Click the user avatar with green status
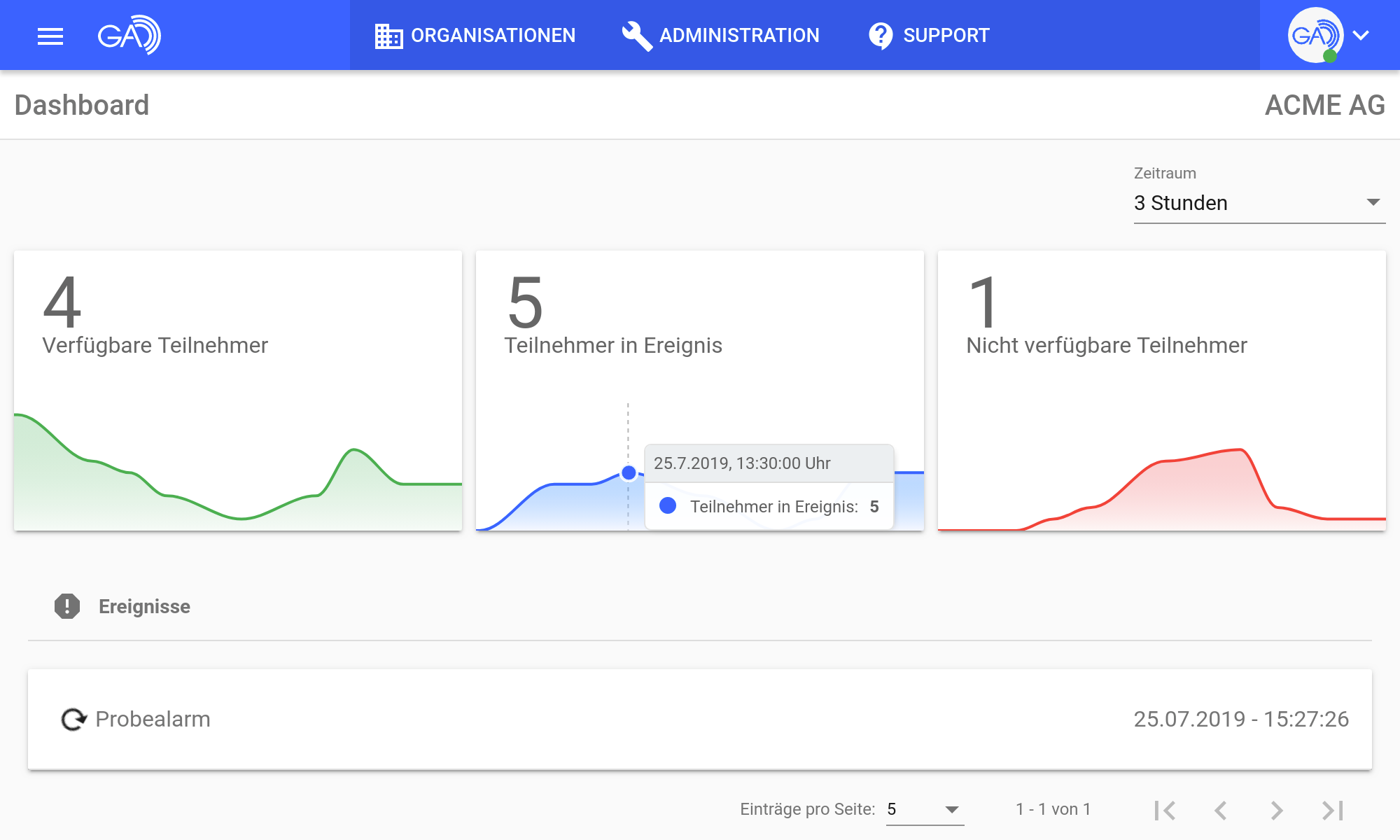 coord(1315,35)
